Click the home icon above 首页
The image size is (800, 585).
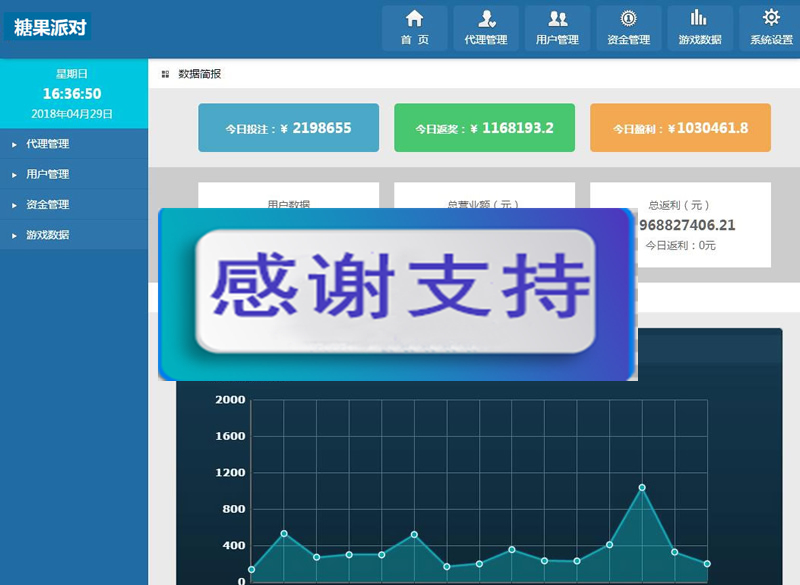point(414,18)
